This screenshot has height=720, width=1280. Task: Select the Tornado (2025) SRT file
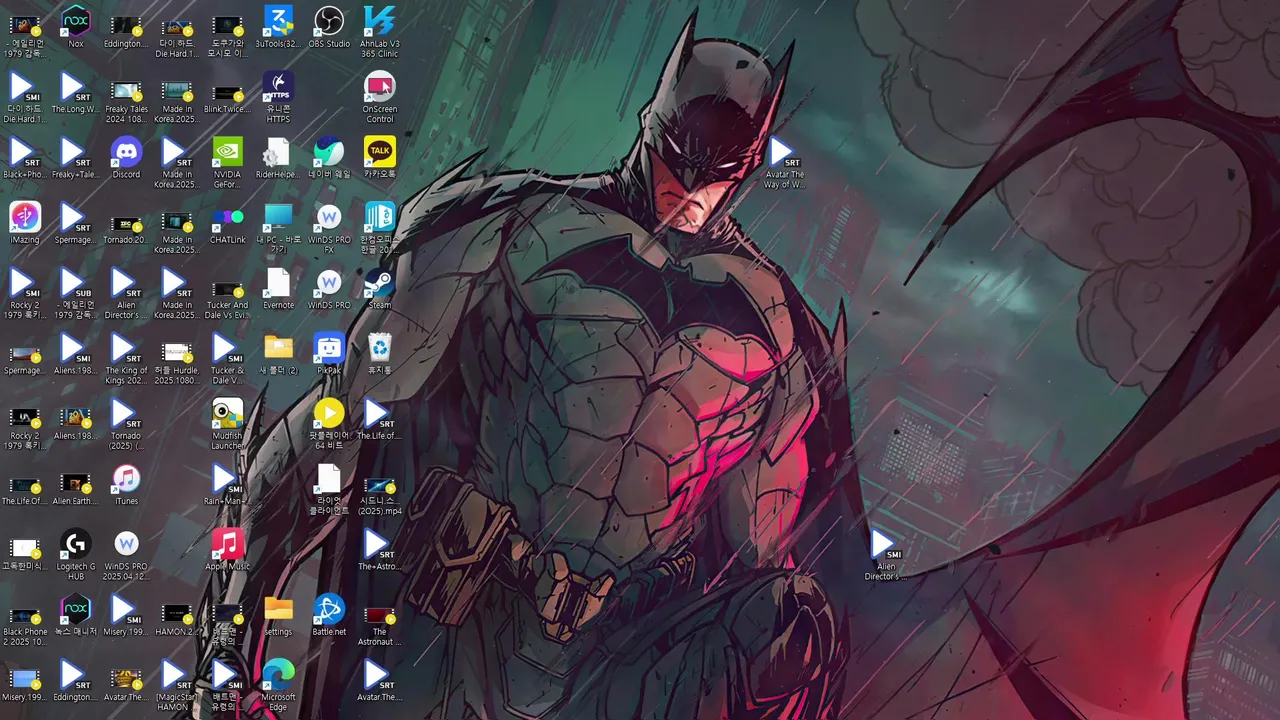[126, 424]
